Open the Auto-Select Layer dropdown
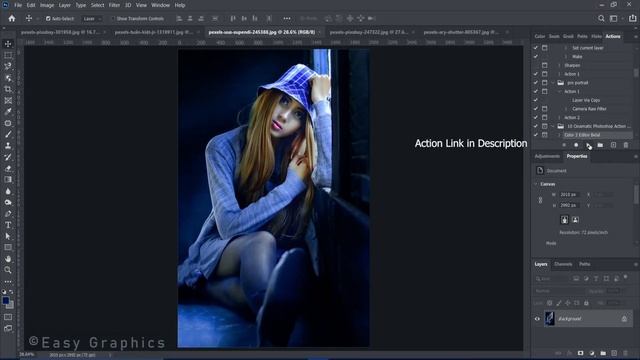The image size is (640, 360). (92, 19)
